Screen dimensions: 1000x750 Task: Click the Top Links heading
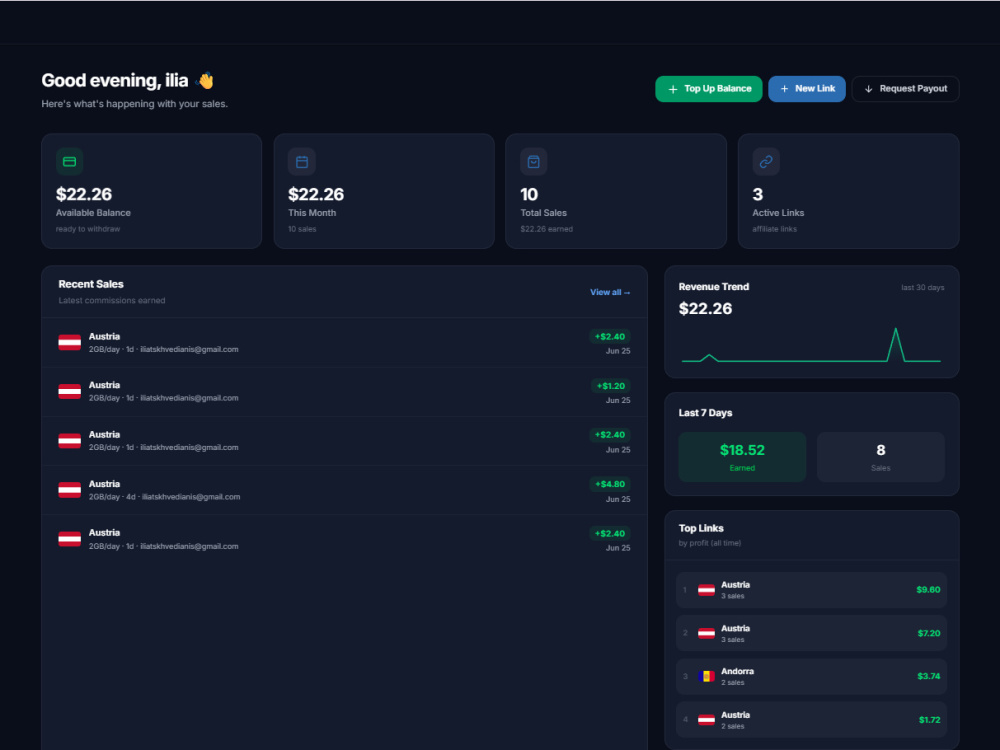(x=701, y=528)
